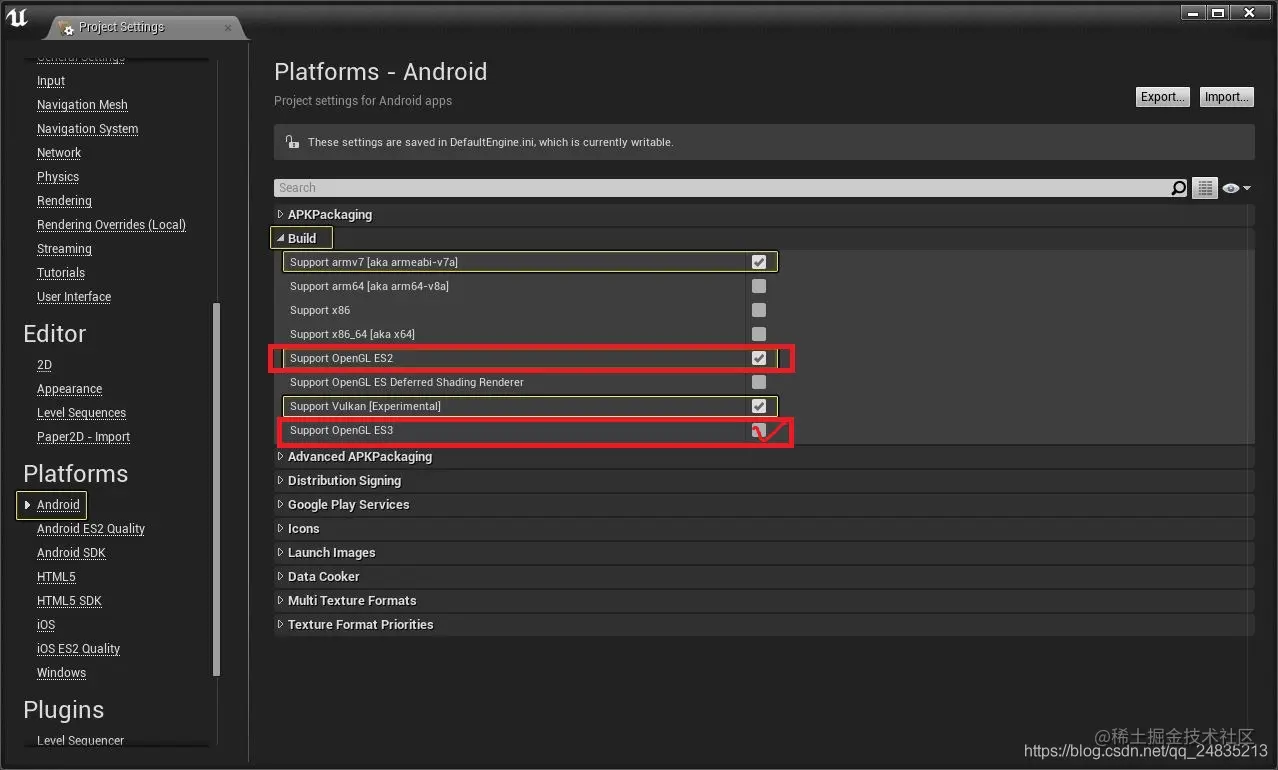Collapse the Build section
Screen dimensions: 1278x770
281,239
